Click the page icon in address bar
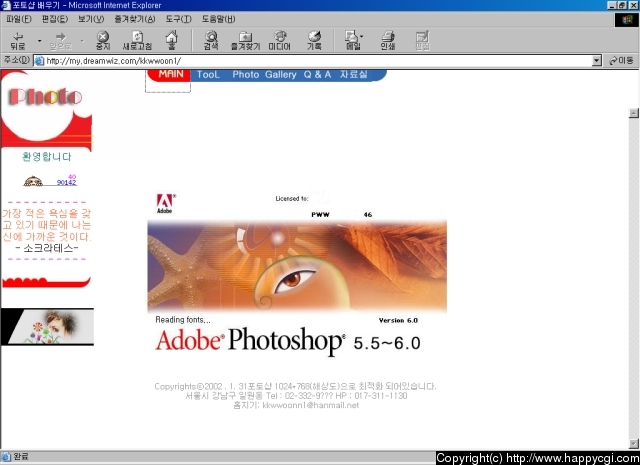Viewport: 640px width, 465px height. coord(39,61)
